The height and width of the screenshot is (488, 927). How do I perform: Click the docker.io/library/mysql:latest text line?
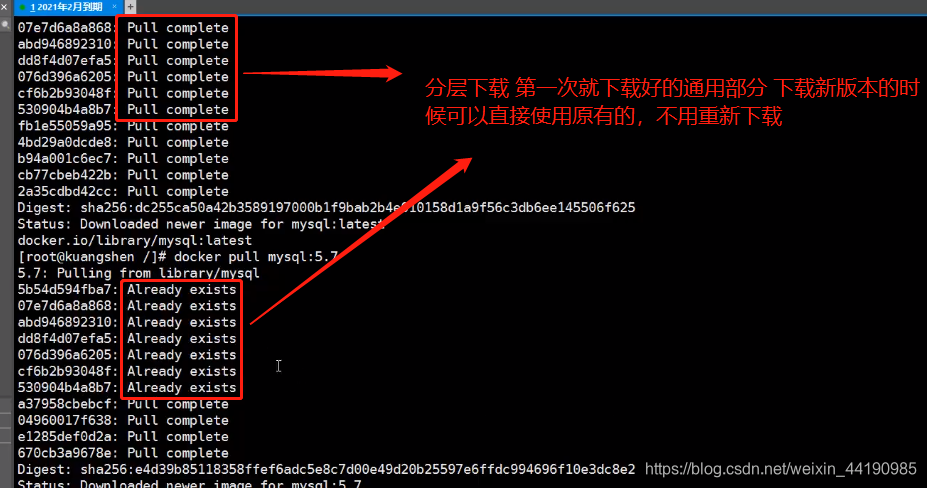click(x=135, y=241)
